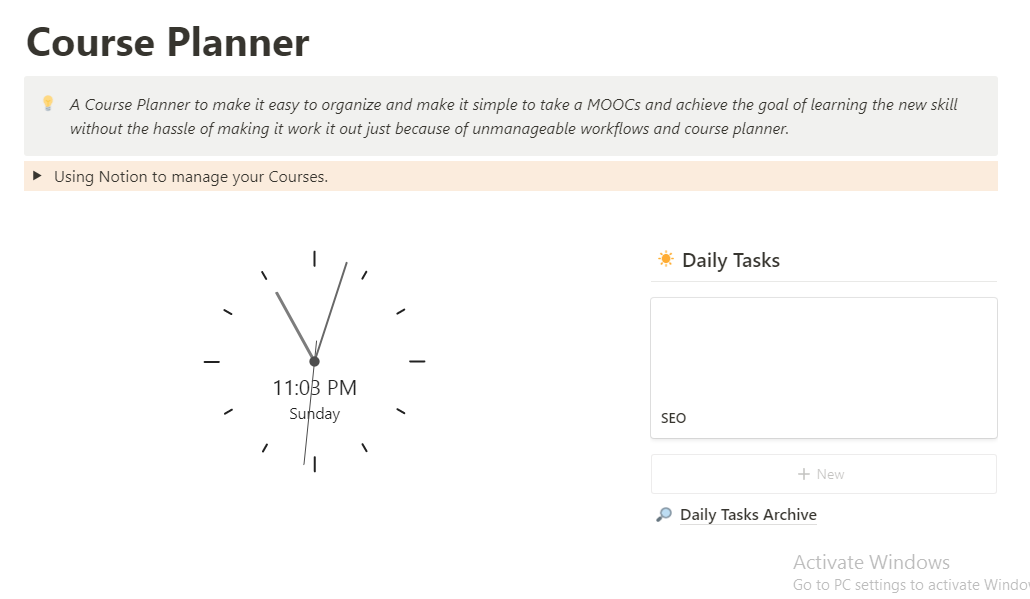Click the Daily Tasks heading
Viewport: 1030px width, 599px height.
point(730,259)
